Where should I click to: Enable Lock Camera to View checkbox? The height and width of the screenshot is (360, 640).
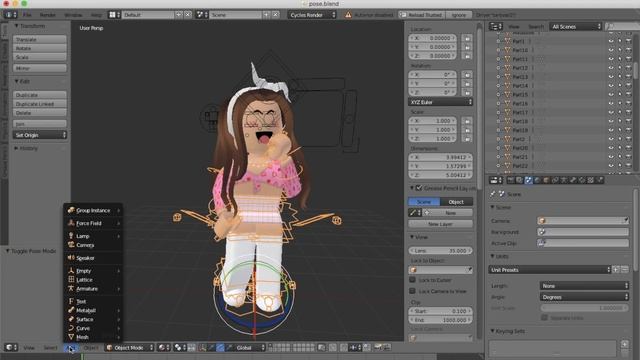(x=412, y=291)
